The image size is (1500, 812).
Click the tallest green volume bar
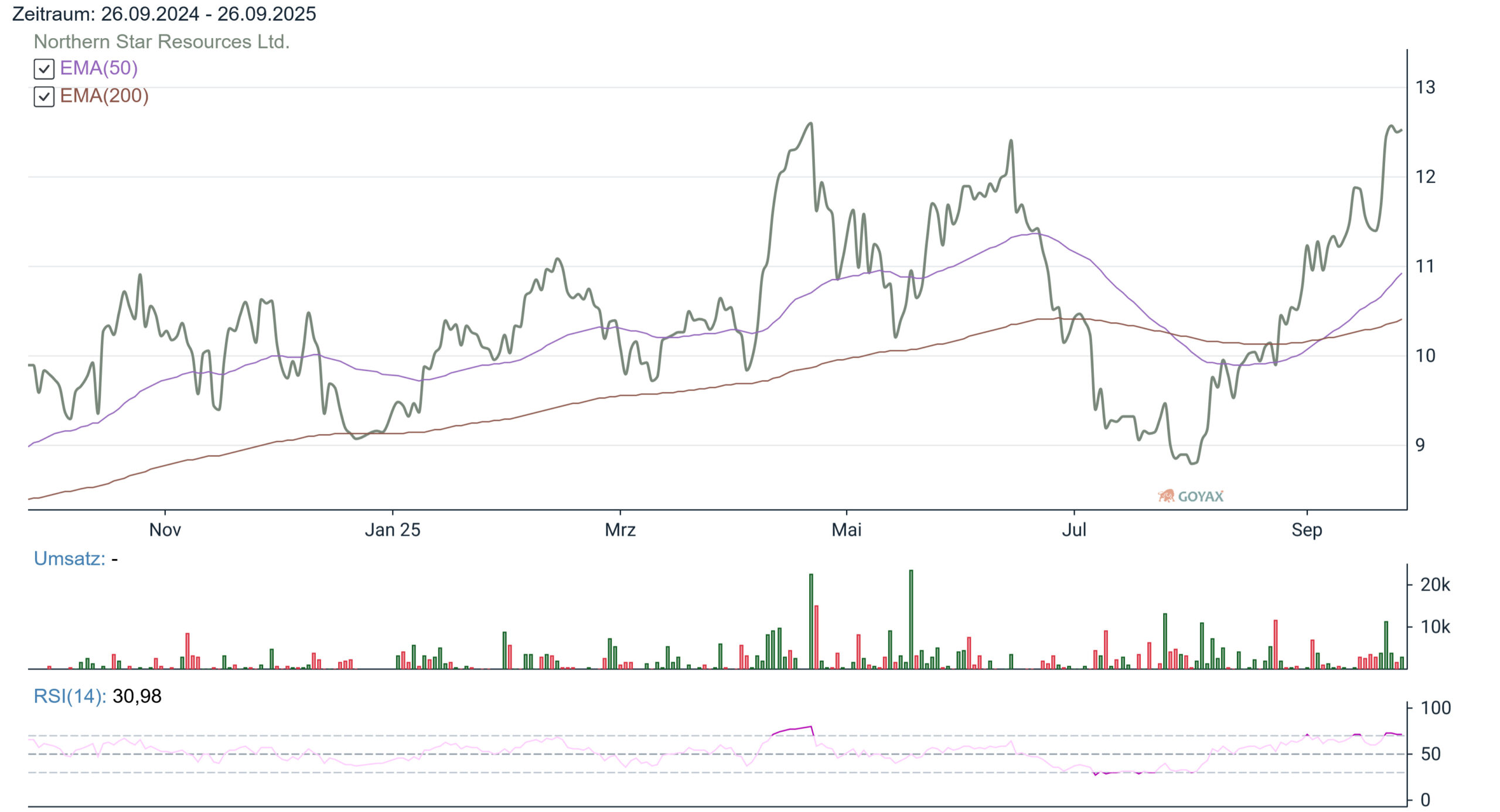point(911,619)
